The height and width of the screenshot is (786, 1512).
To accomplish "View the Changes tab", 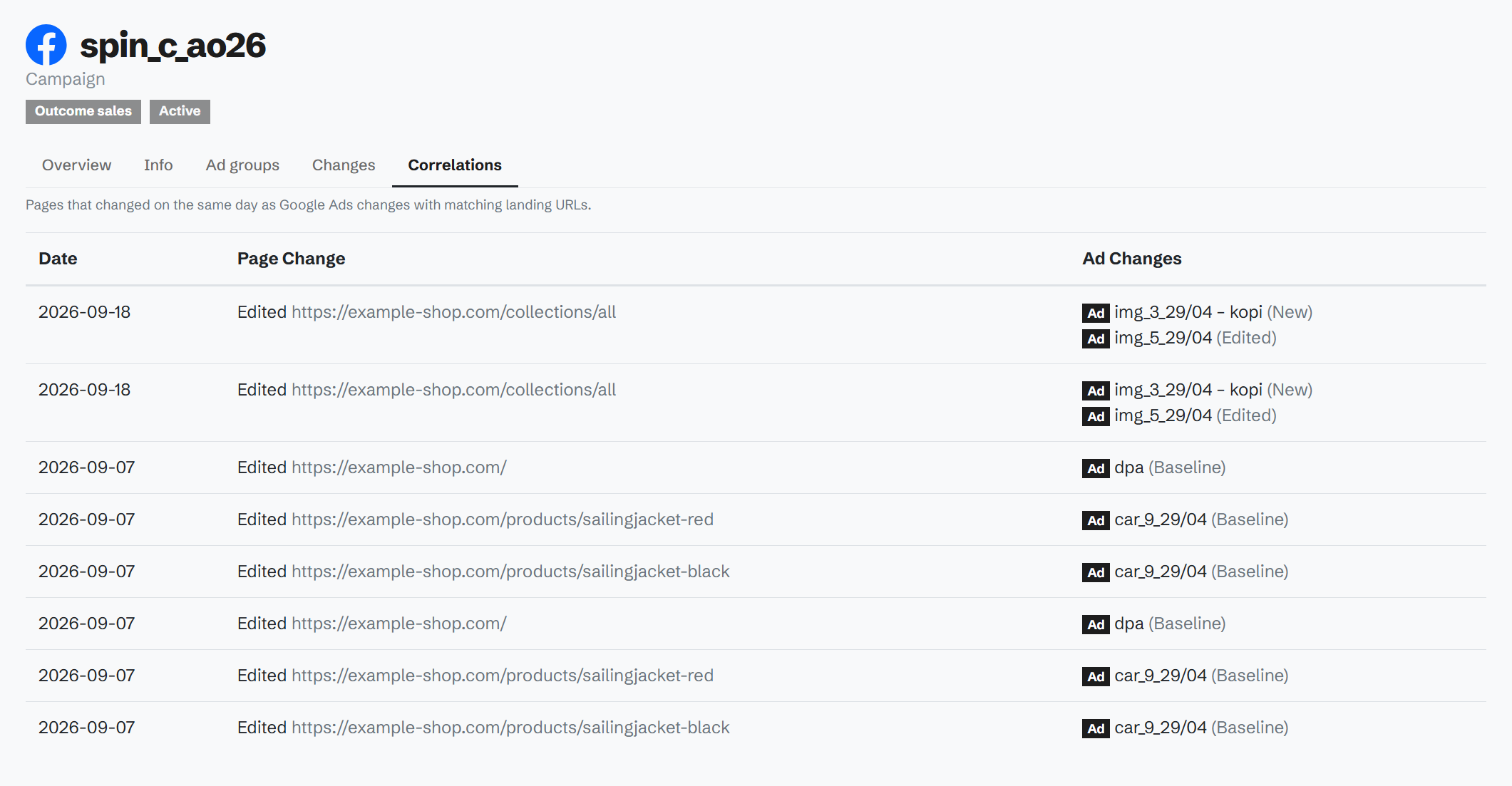I will point(344,165).
